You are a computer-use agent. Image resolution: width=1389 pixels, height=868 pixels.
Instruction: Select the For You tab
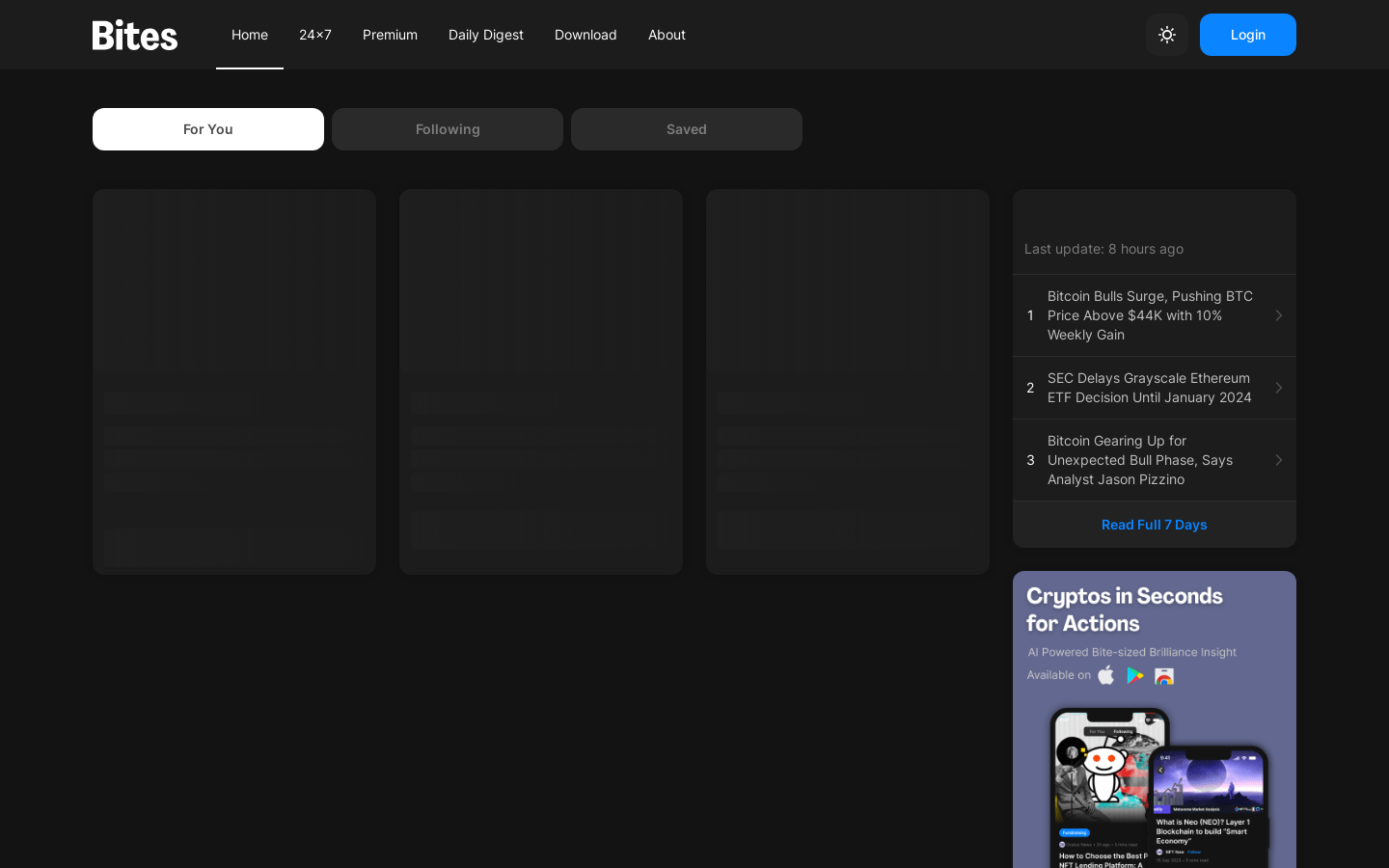pyautogui.click(x=208, y=129)
